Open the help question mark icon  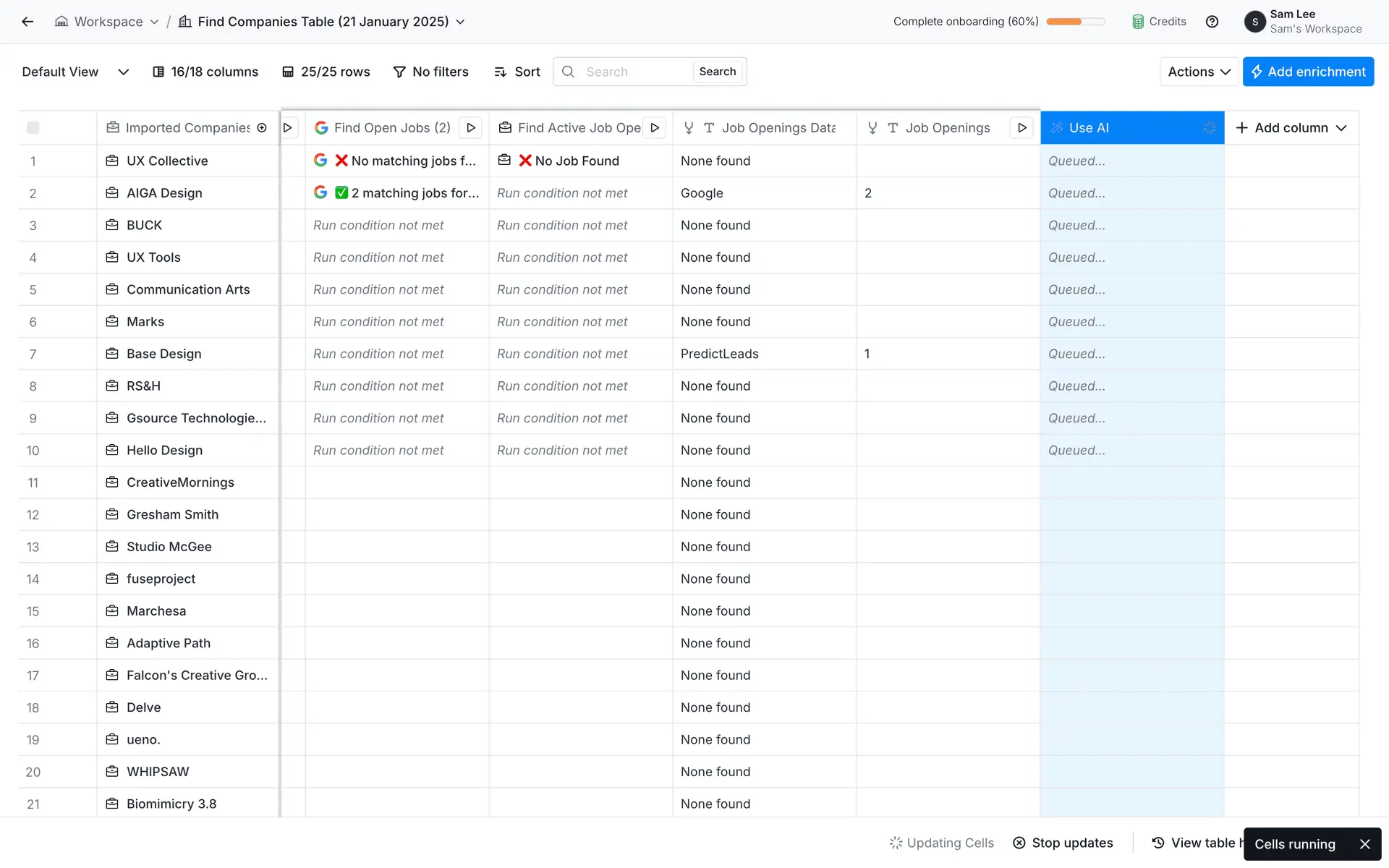pos(1212,22)
